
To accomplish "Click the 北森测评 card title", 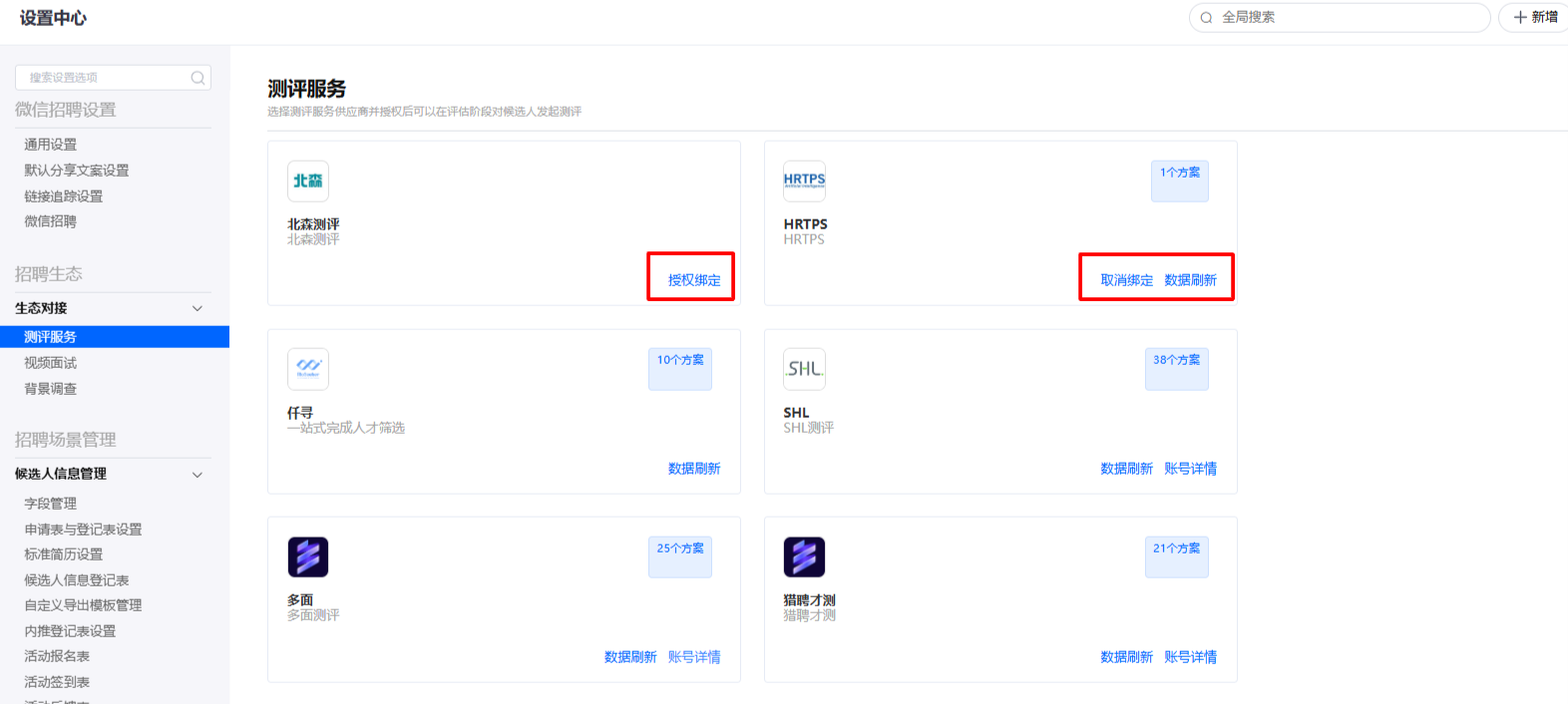I will (x=313, y=224).
